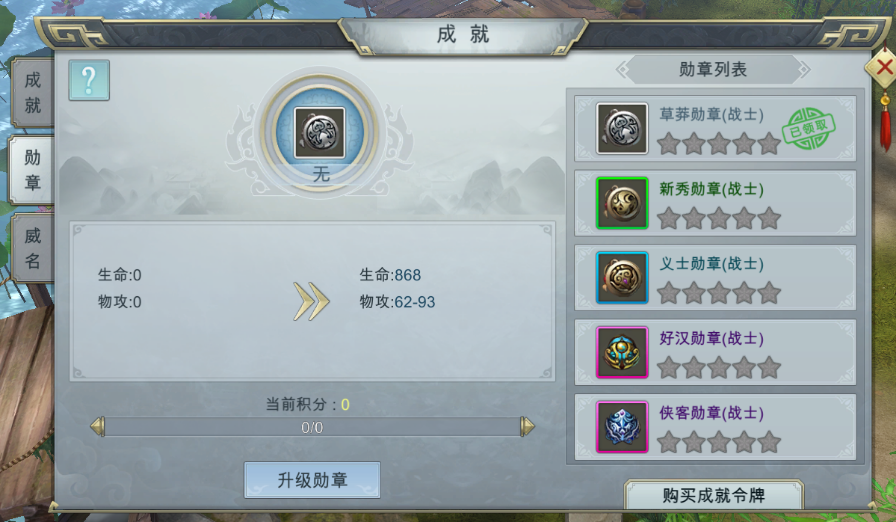896x522 pixels.
Task: Click the stars row under 义士勋章
Action: click(719, 293)
